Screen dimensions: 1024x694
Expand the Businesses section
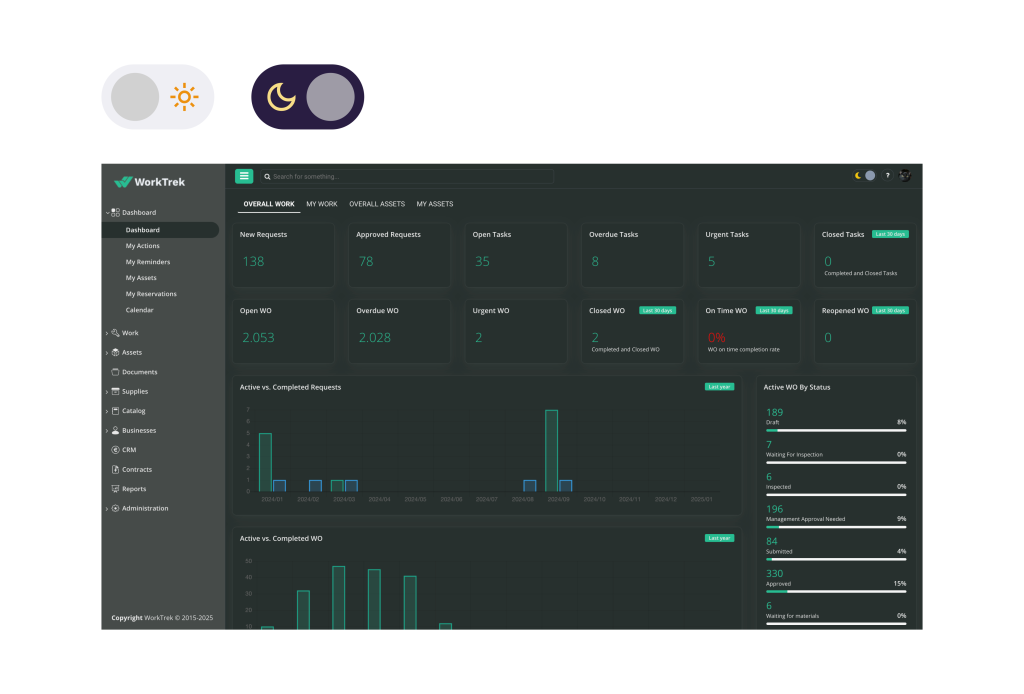tap(107, 430)
